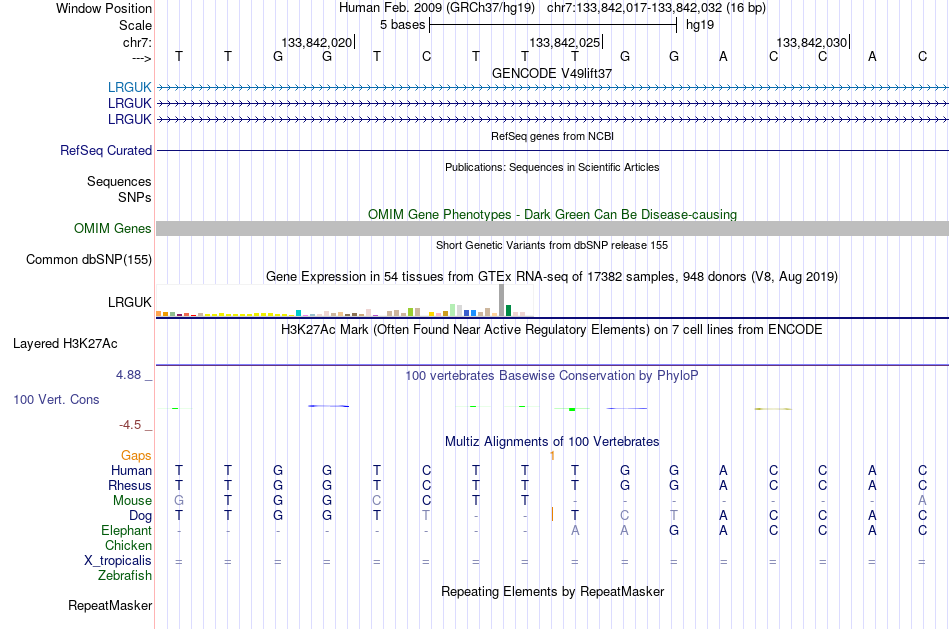Select the Scale label in ruler track

135,25
